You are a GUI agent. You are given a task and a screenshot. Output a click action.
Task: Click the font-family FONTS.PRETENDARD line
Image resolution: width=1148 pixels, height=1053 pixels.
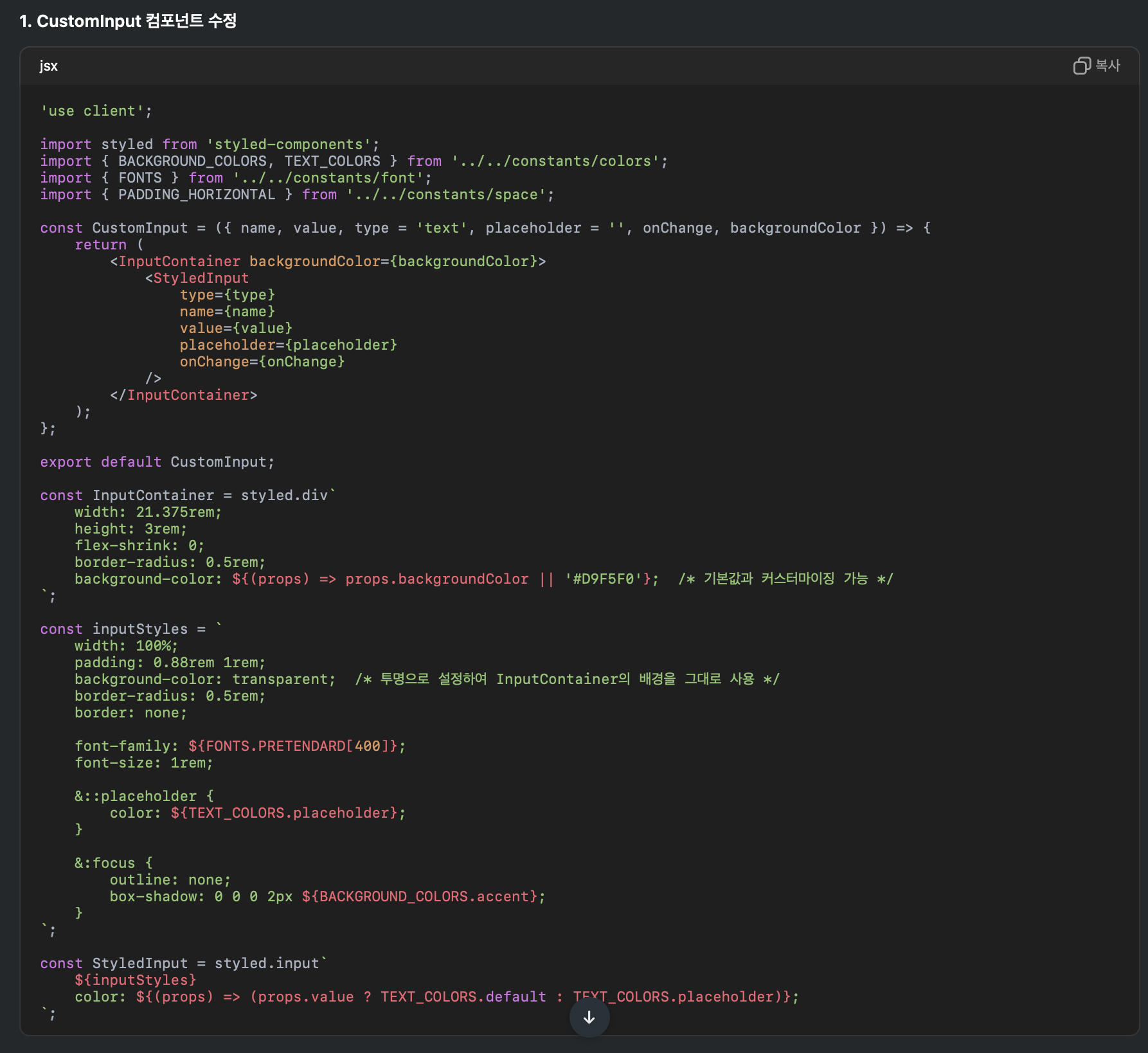click(240, 746)
